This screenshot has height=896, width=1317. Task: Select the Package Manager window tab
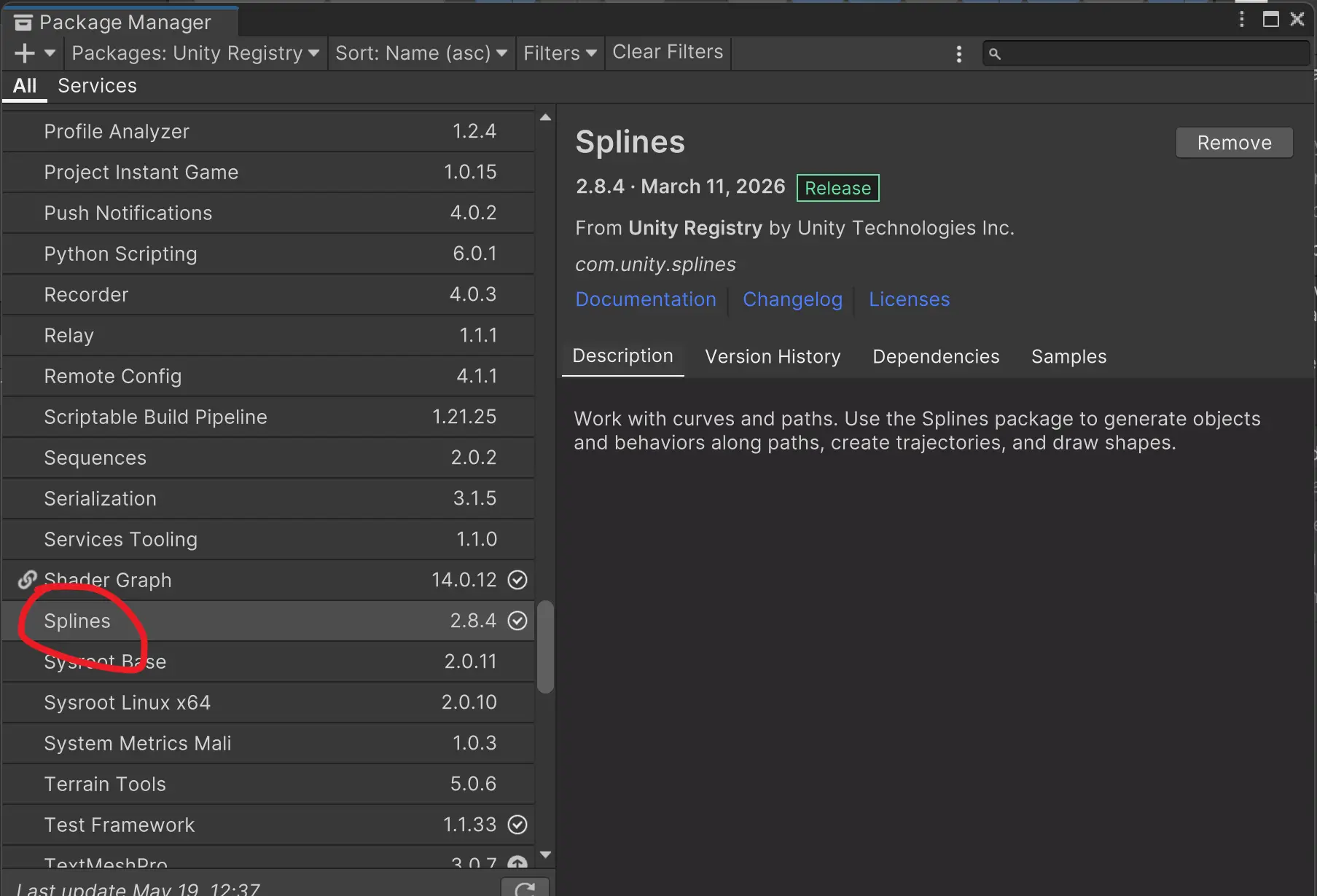coord(120,22)
